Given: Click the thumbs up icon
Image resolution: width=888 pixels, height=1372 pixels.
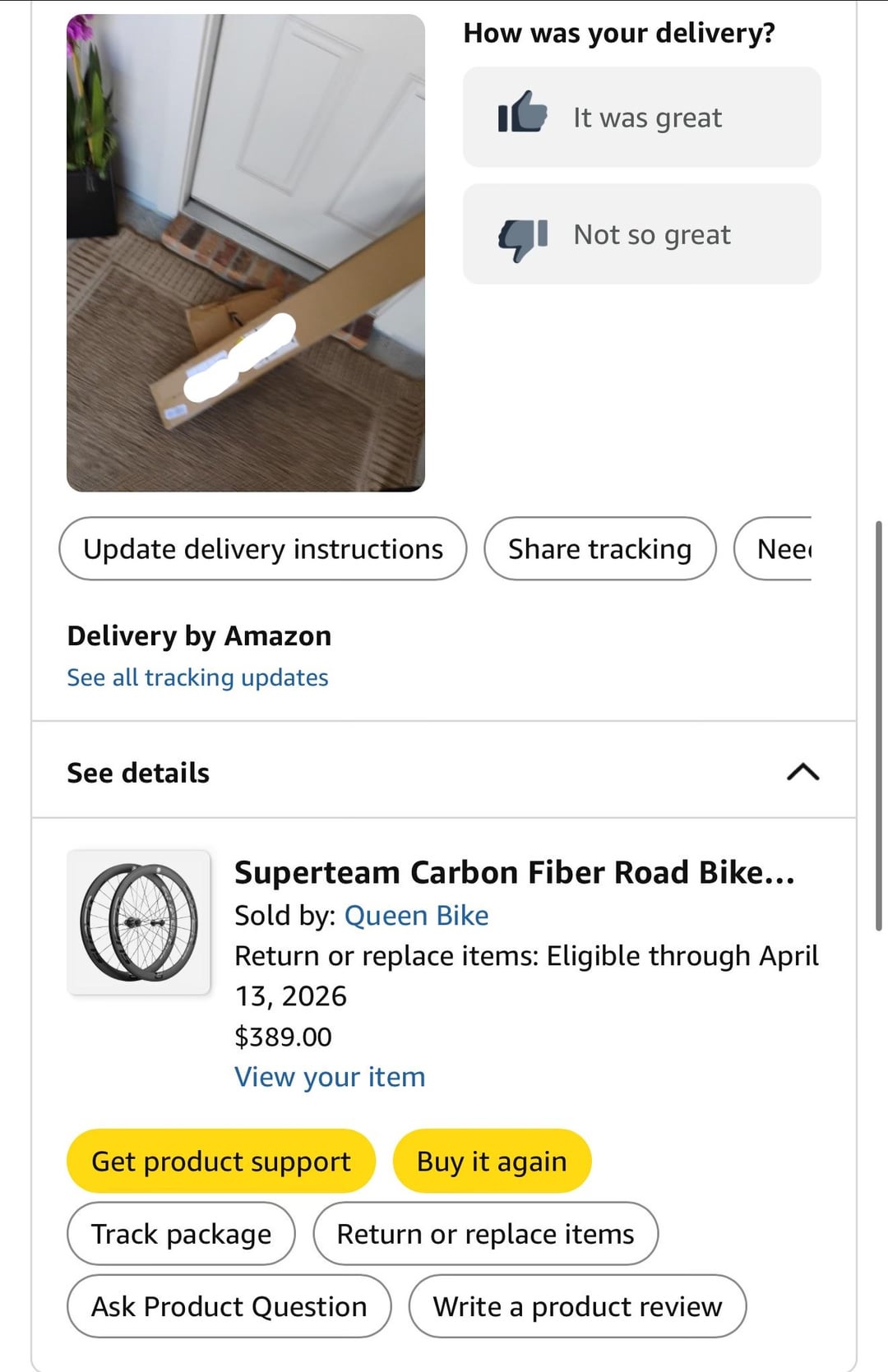Looking at the screenshot, I should click(522, 113).
